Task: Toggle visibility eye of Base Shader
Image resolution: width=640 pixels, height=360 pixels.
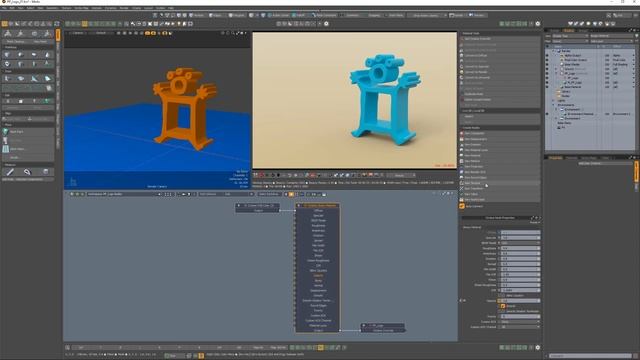Action: 547,64
